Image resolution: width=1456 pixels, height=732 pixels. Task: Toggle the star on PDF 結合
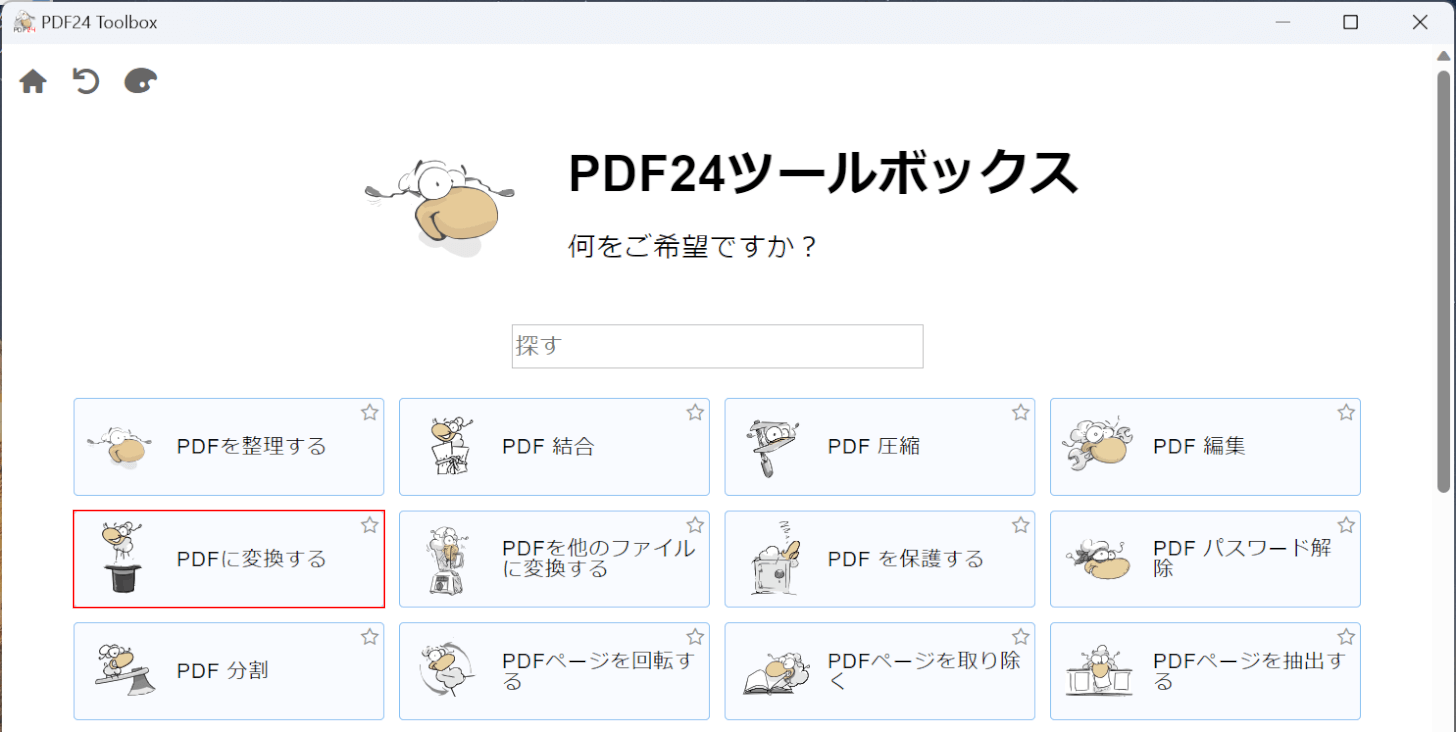(x=695, y=412)
